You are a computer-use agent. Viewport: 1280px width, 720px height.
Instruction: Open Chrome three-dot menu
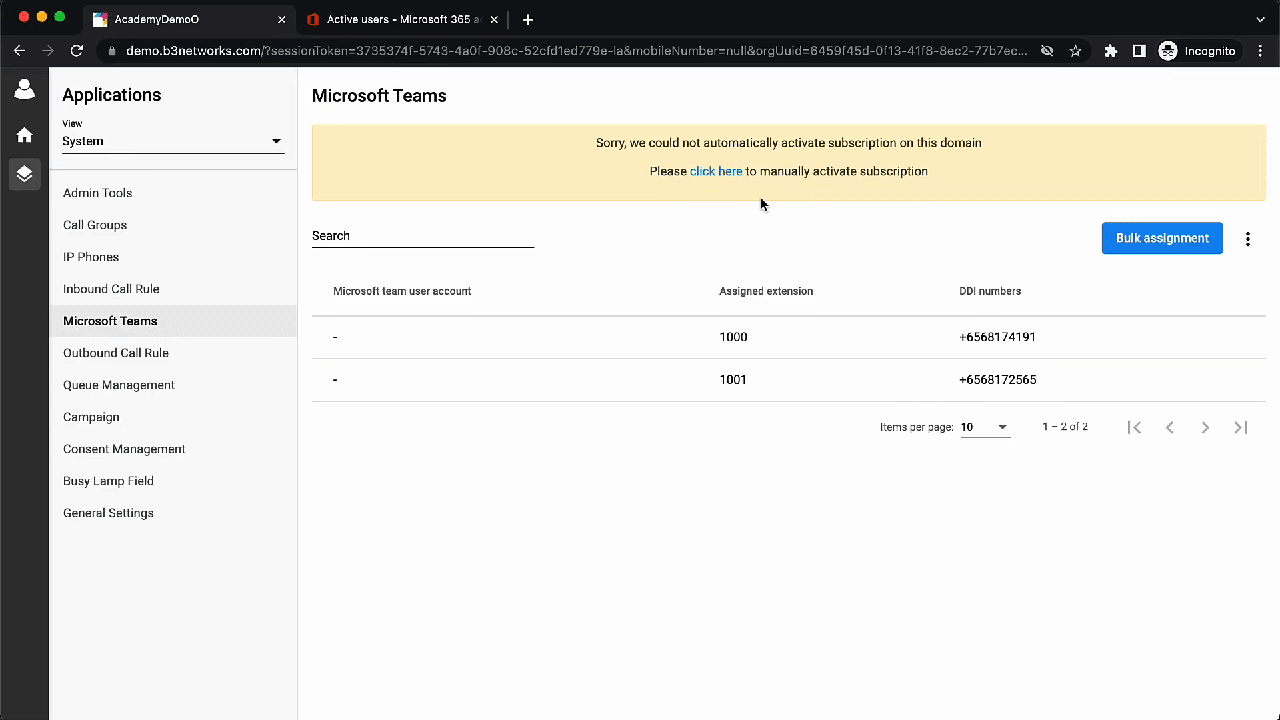pyautogui.click(x=1259, y=51)
